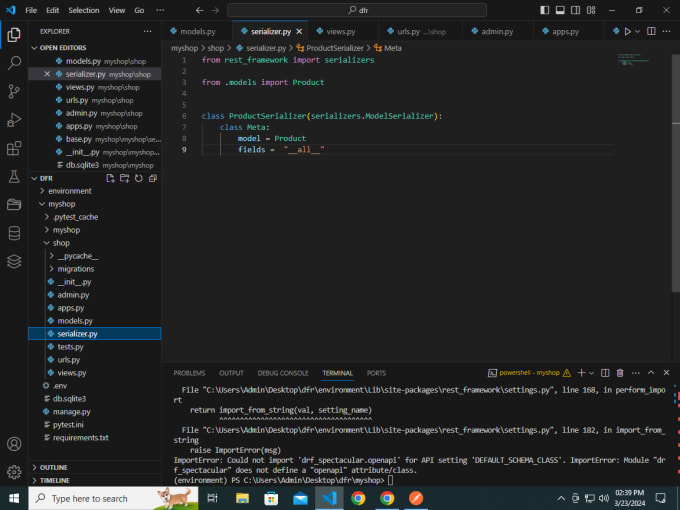Collapse the DFR workspace section
680x510 pixels.
tap(34, 178)
